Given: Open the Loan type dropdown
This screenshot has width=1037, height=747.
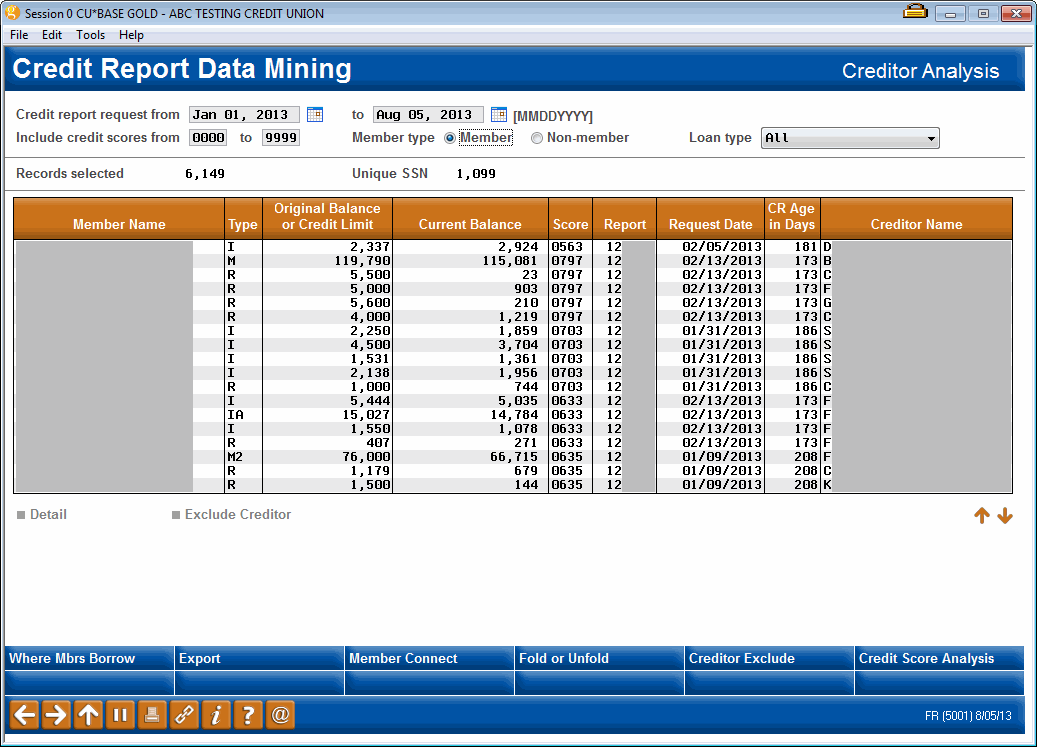Looking at the screenshot, I should [x=850, y=138].
